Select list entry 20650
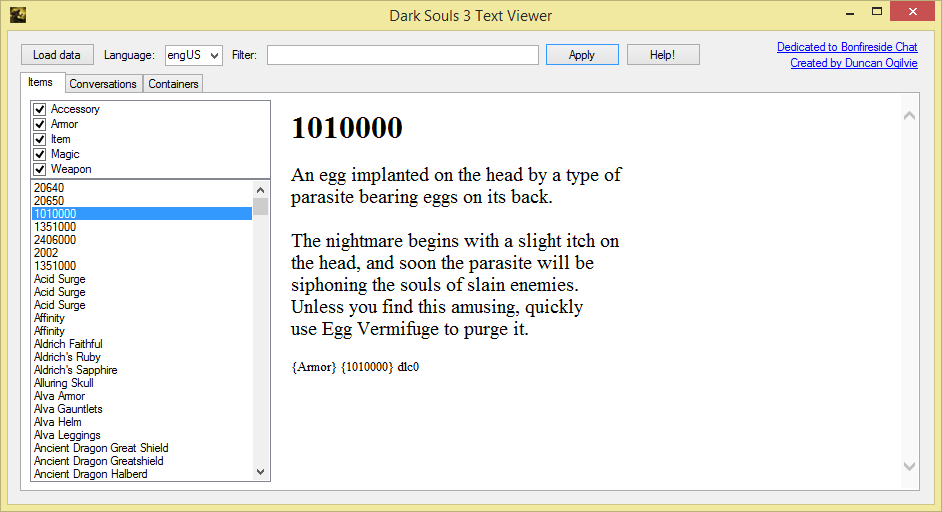942x512 pixels. 142,201
